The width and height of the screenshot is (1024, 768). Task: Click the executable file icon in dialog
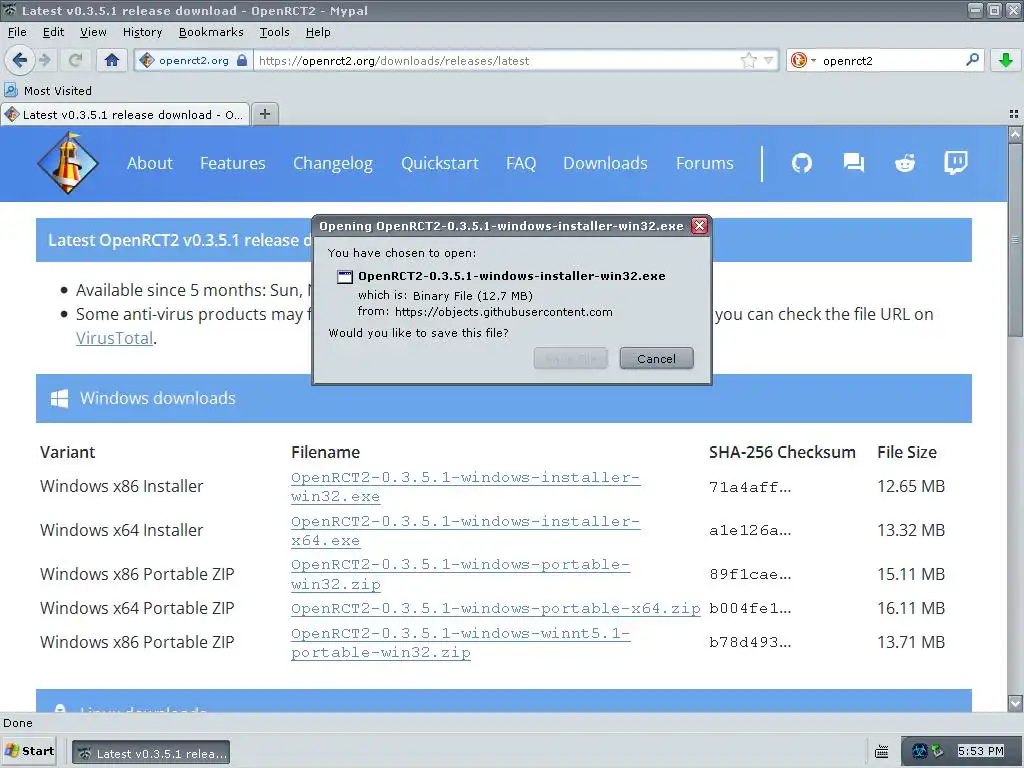(344, 276)
